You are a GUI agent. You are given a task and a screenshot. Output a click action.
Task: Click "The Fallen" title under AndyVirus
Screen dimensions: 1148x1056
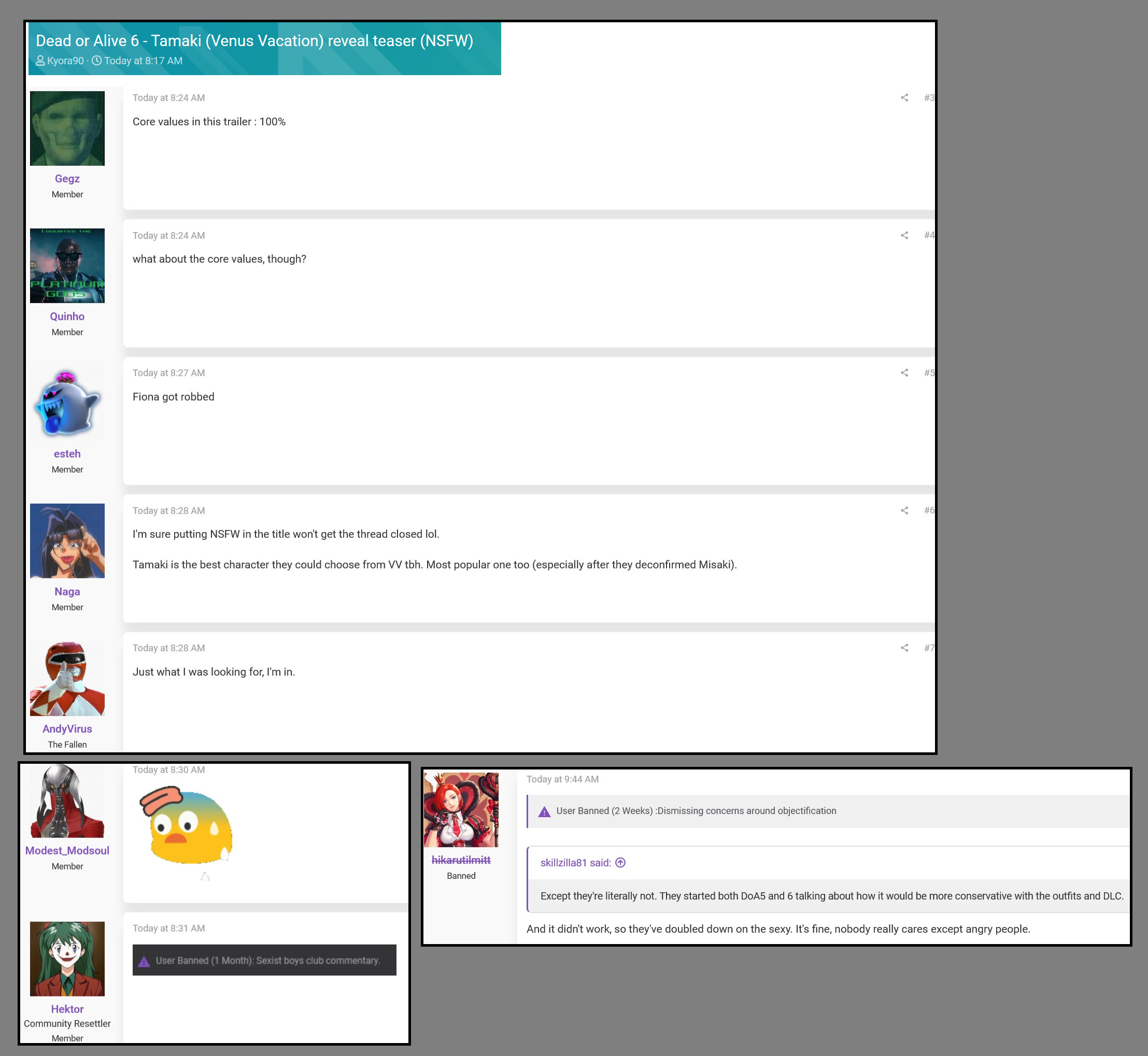click(x=67, y=745)
